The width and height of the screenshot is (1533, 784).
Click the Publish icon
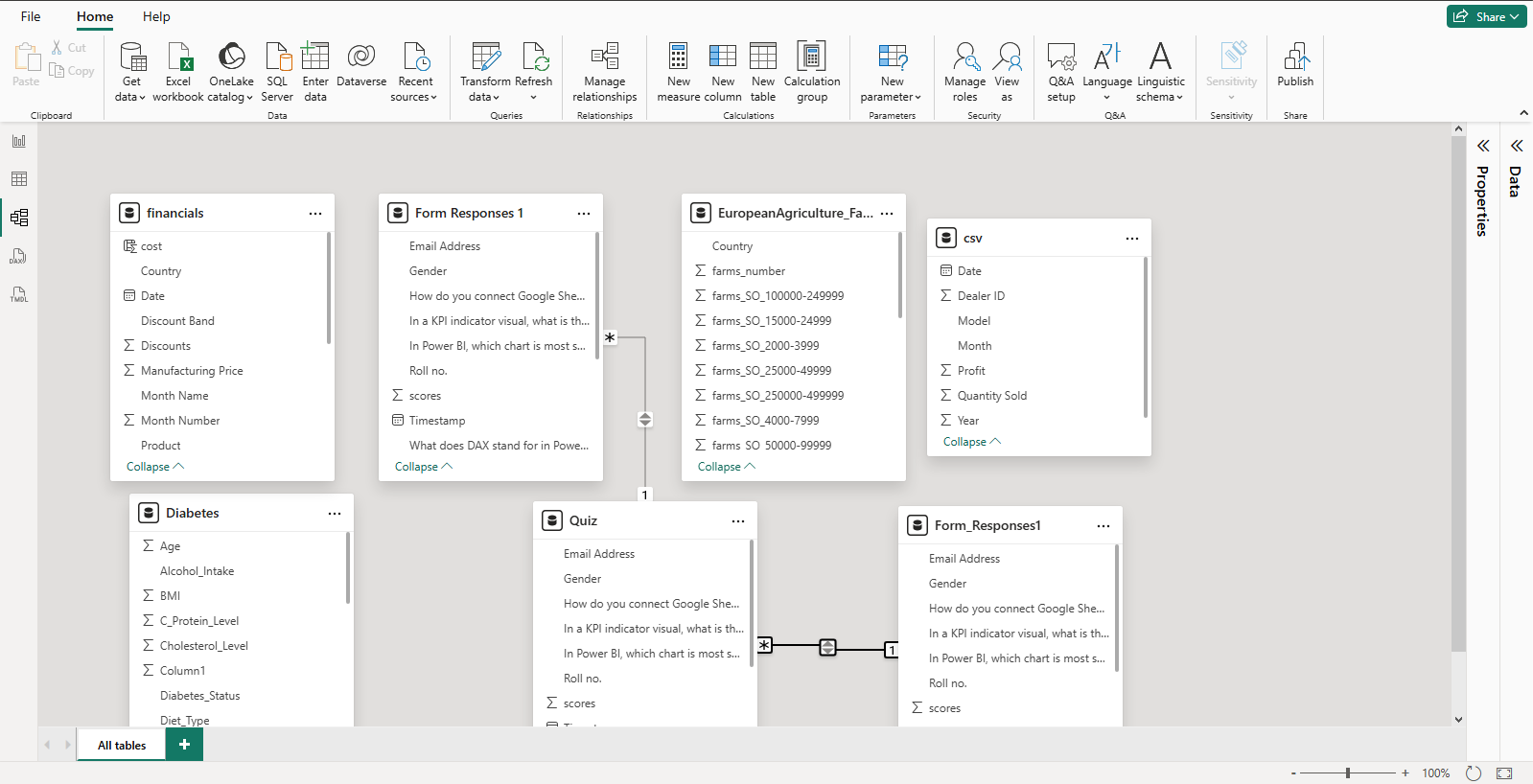[x=1295, y=65]
